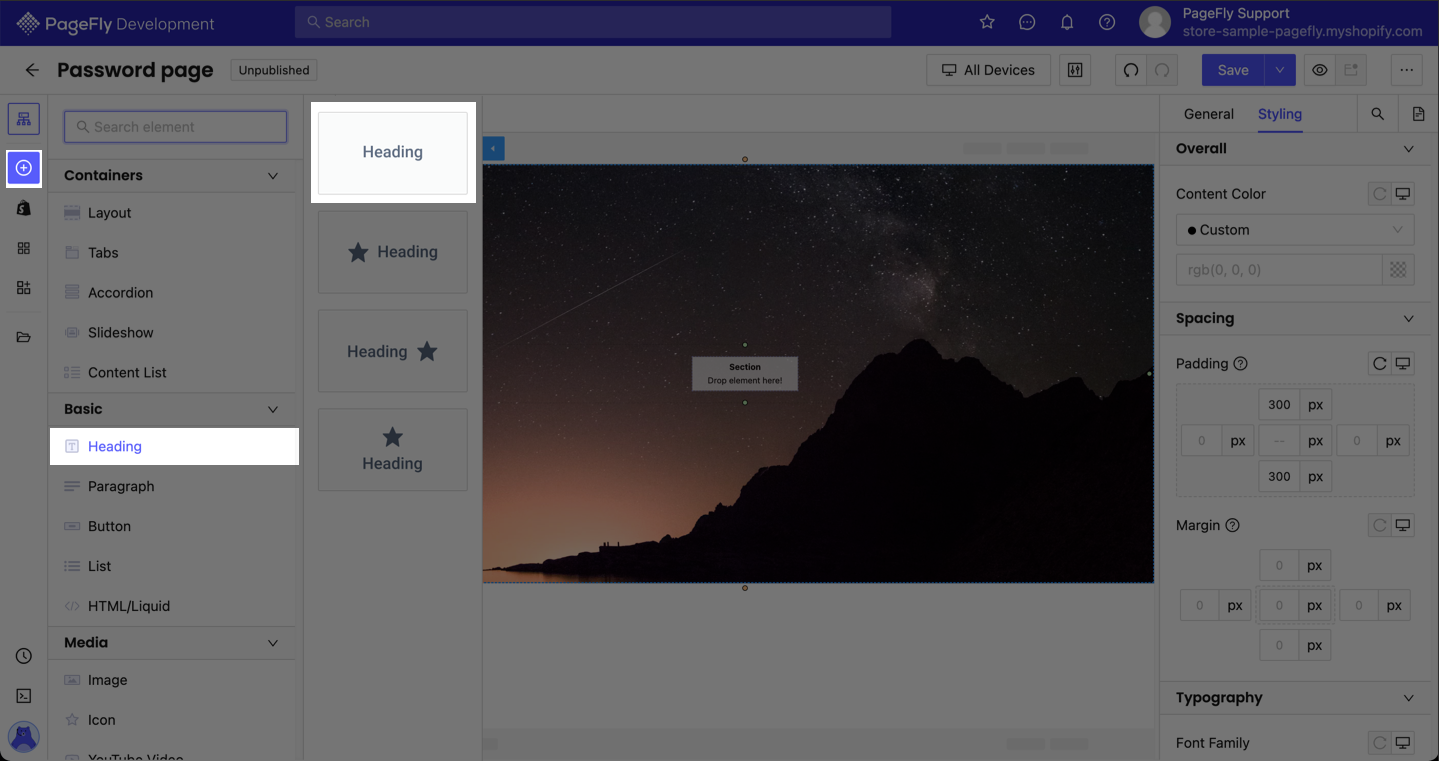
Task: Toggle device view for Font Family
Action: [1403, 743]
